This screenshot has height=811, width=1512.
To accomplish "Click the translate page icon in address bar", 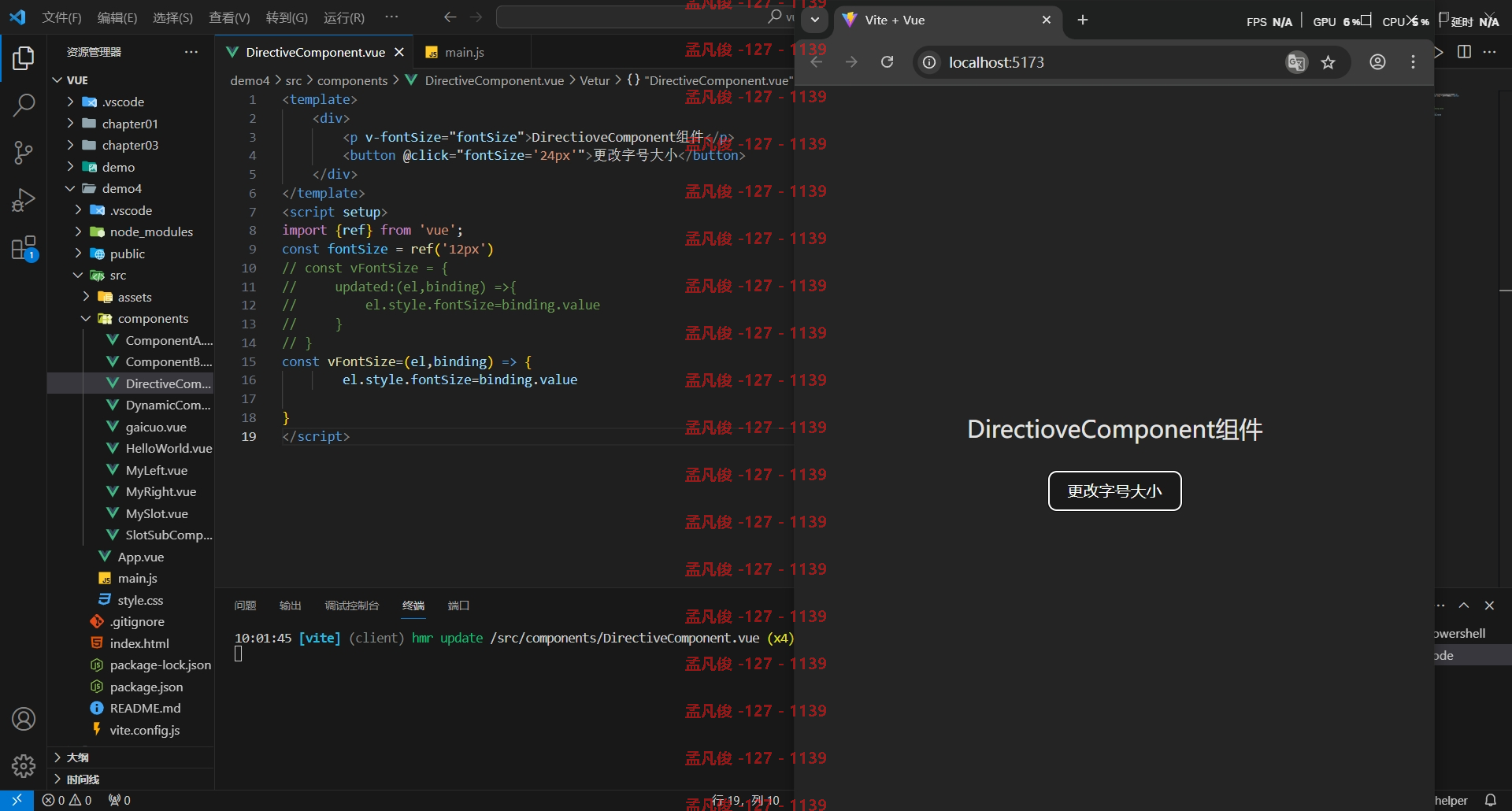I will pyautogui.click(x=1296, y=62).
